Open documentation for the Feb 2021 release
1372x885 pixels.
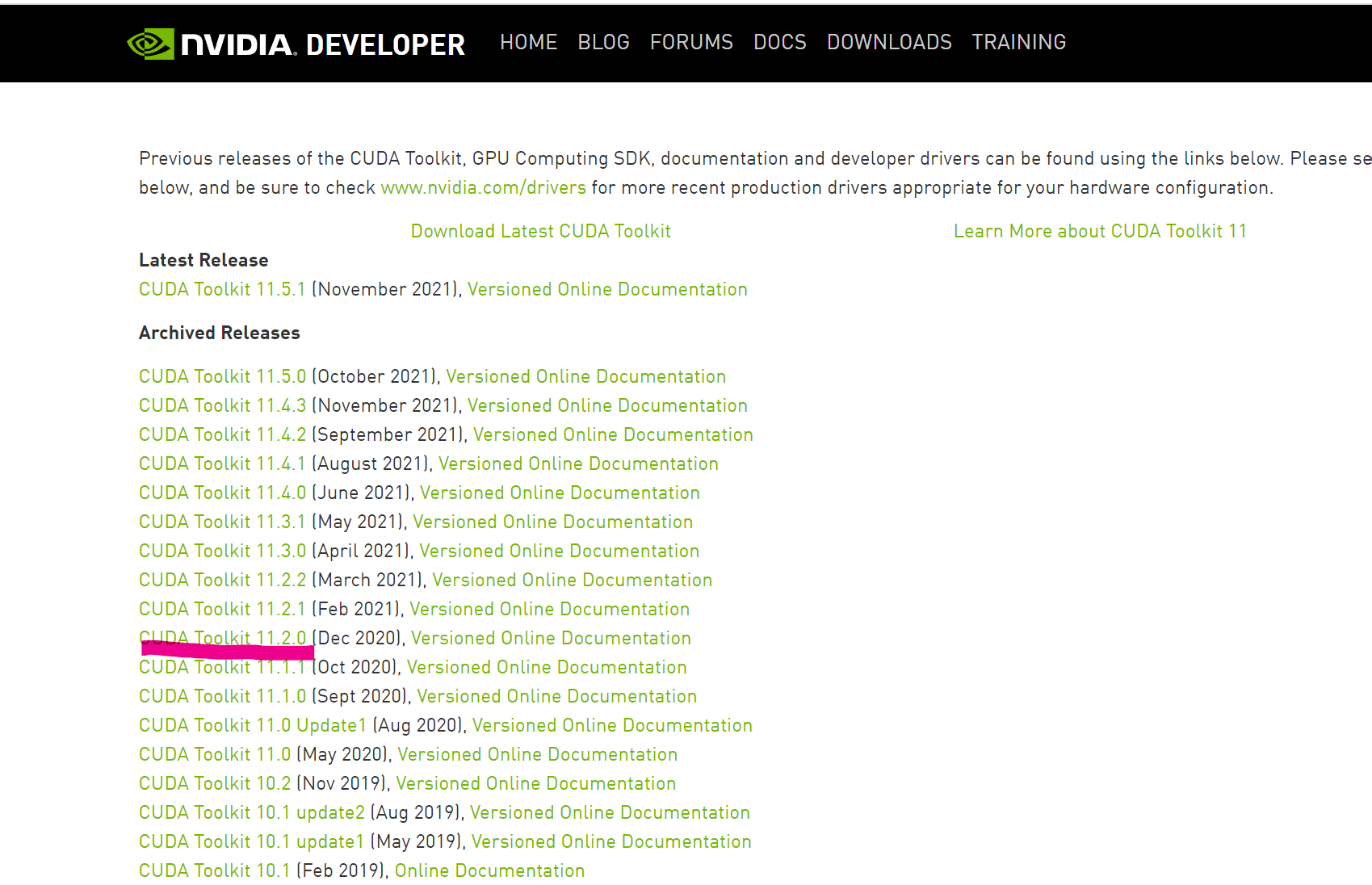click(549, 609)
